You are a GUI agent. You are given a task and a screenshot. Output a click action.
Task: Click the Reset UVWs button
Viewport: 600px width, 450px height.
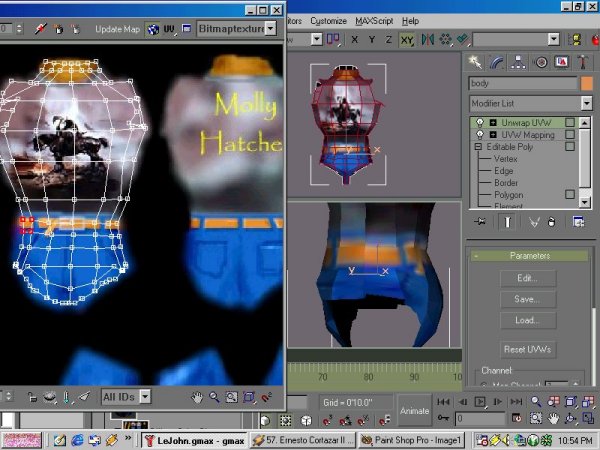click(528, 349)
